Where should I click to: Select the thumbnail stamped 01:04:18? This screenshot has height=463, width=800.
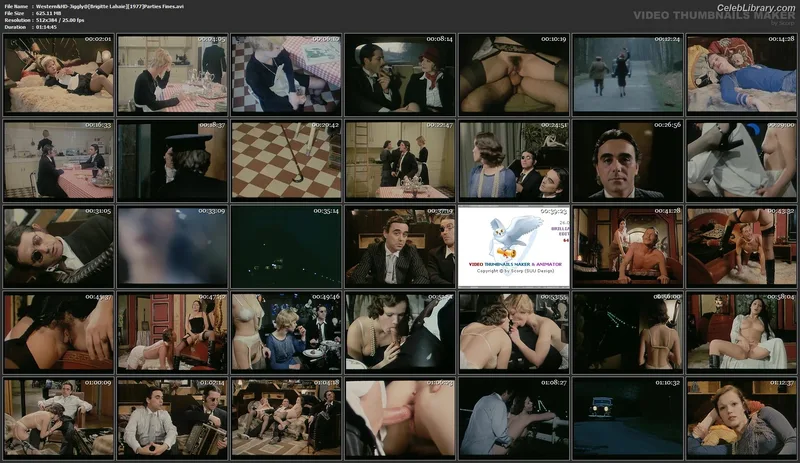286,418
